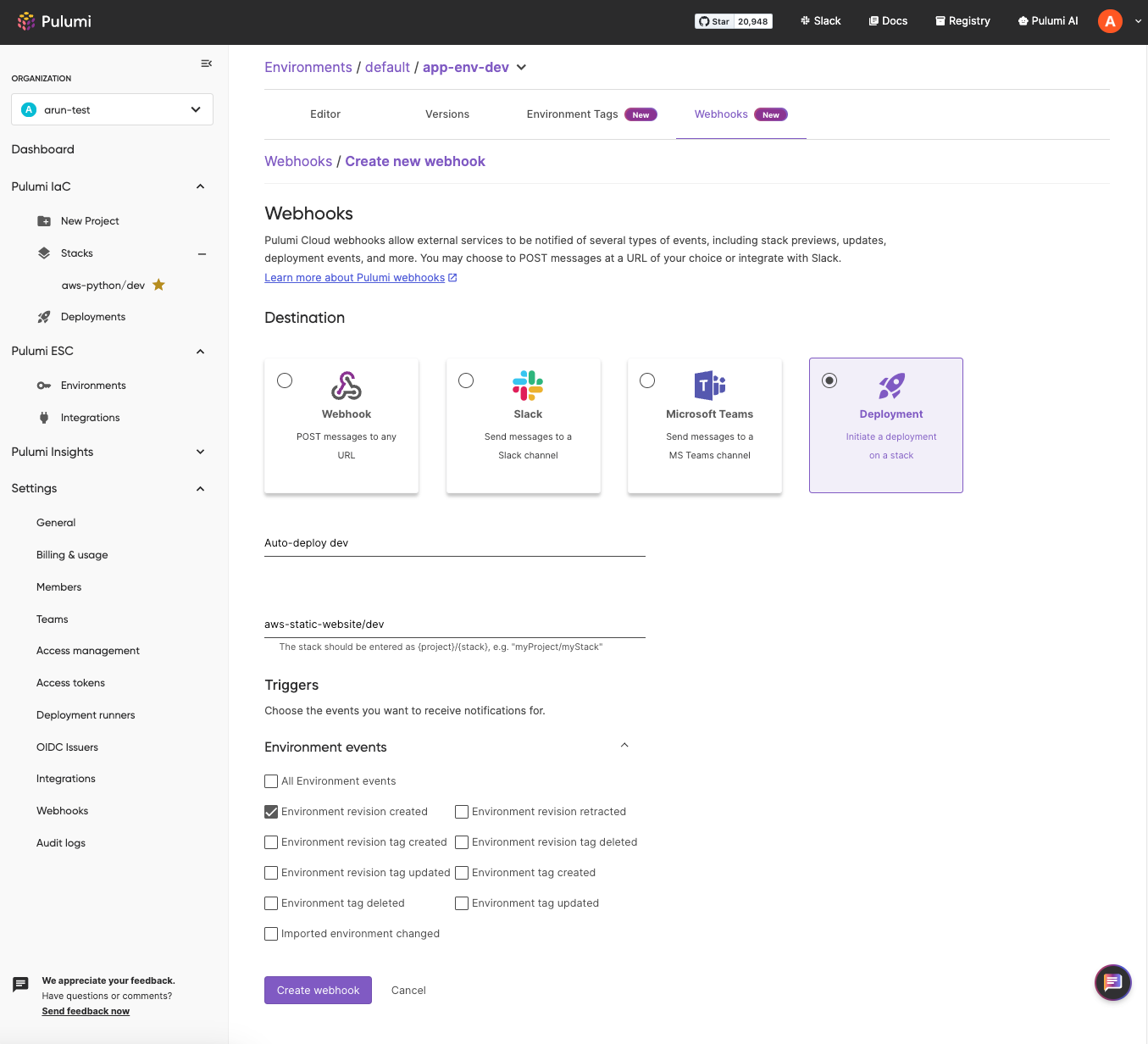Open the Slack community link
Viewport: 1148px width, 1044px height.
pos(820,21)
